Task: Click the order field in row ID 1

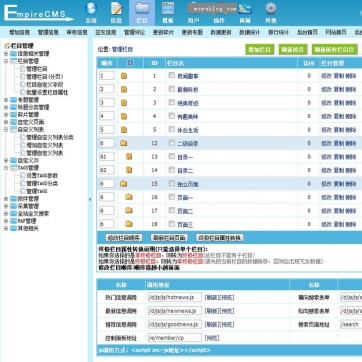Action: [x=107, y=76]
